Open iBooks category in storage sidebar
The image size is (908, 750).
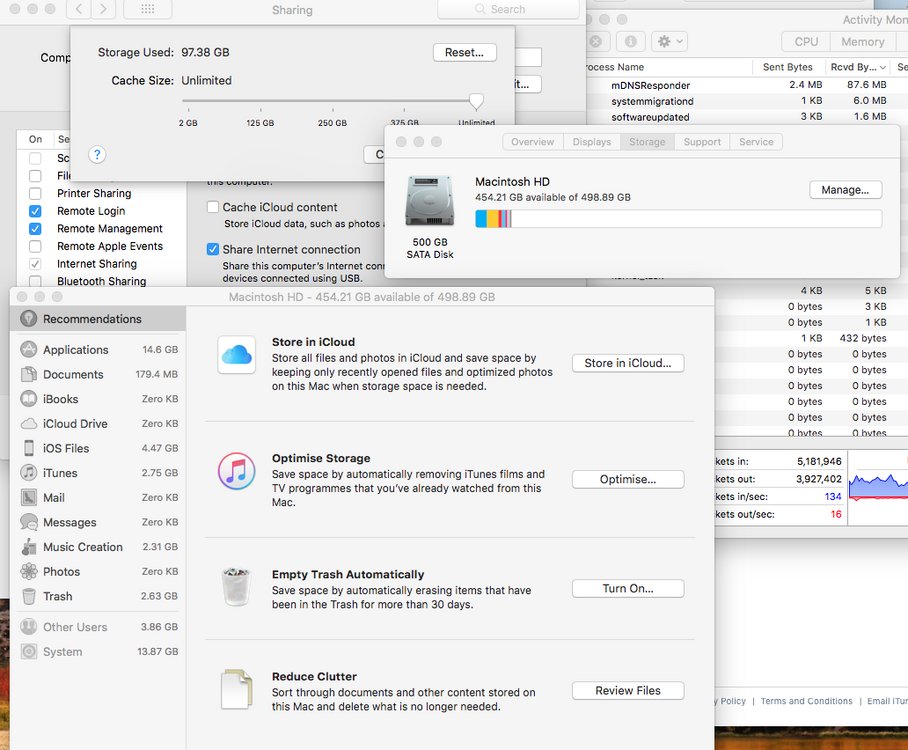click(98, 399)
